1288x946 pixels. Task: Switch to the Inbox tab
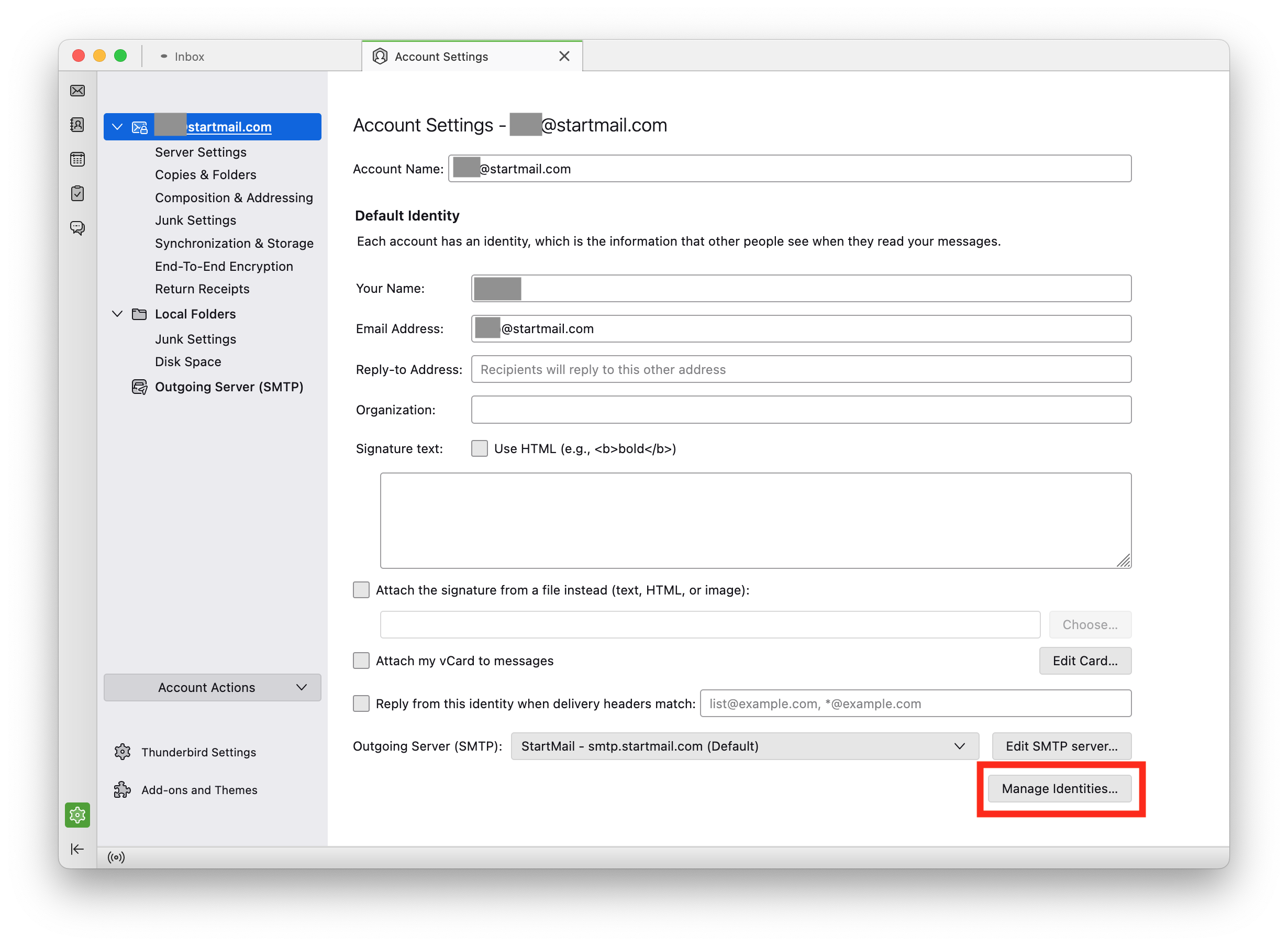click(x=190, y=56)
